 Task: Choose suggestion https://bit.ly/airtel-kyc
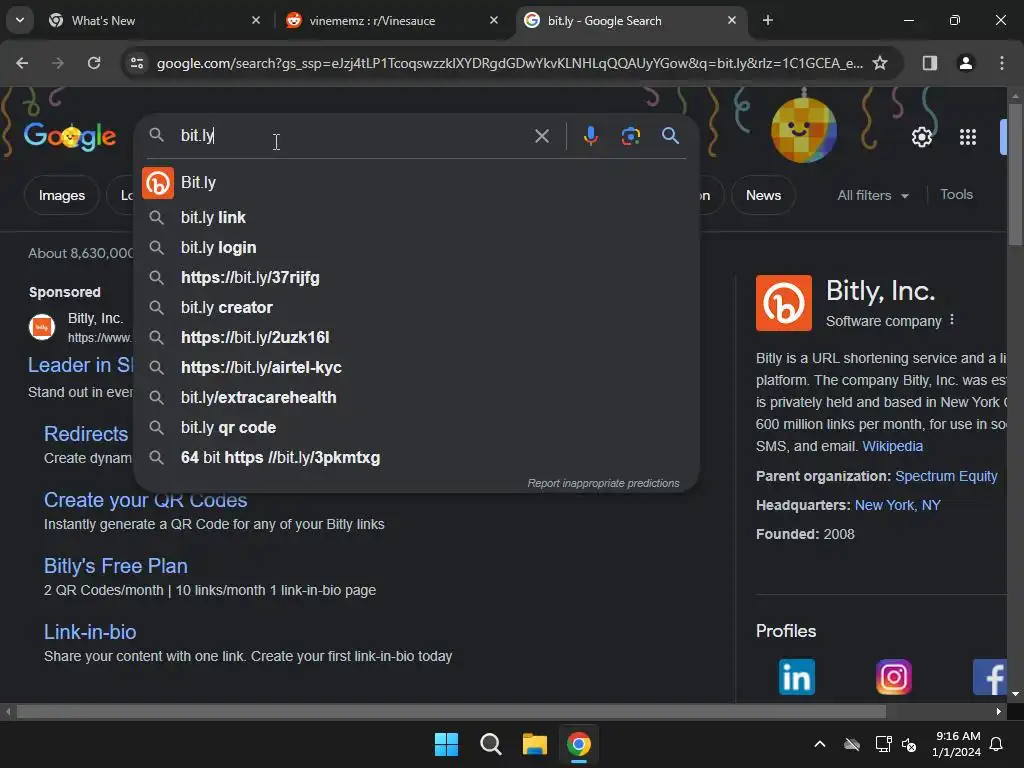coord(416,368)
